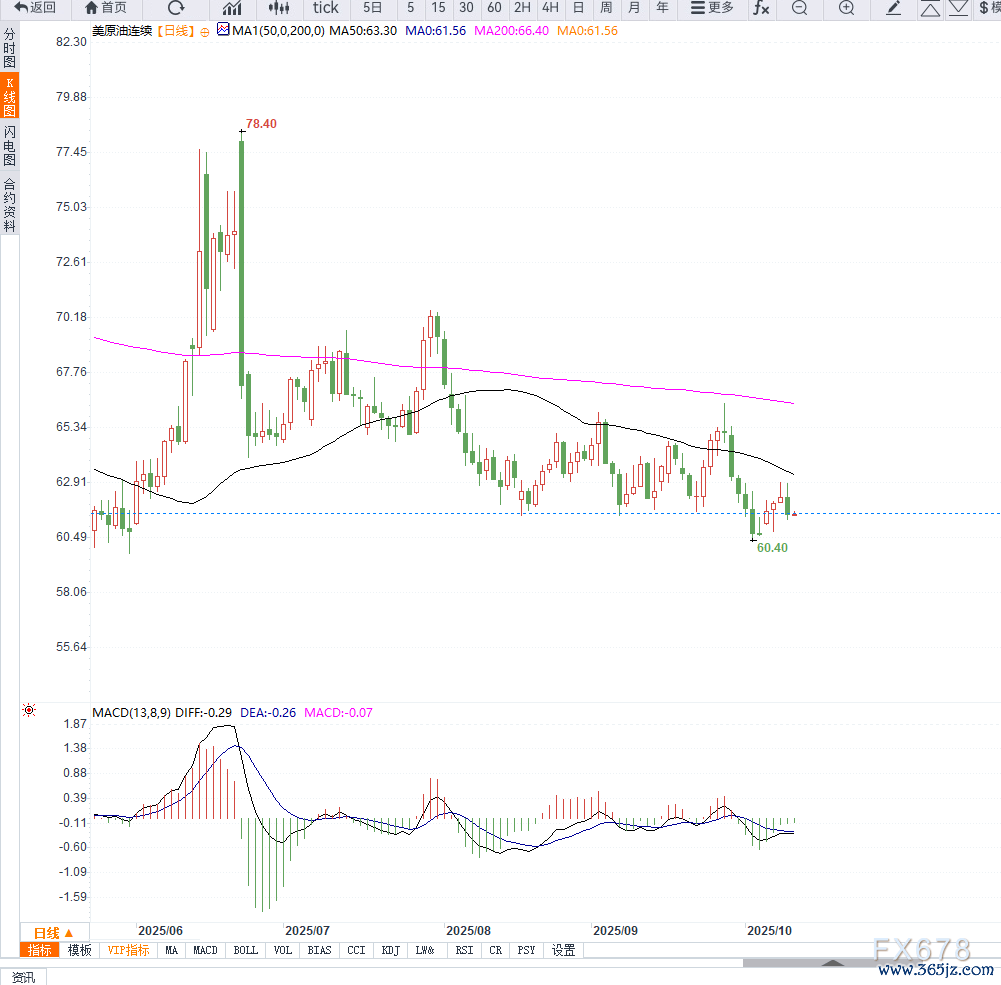Screen dimensions: 1001x985
Task: Click the 设置 settings button
Action: click(x=564, y=950)
